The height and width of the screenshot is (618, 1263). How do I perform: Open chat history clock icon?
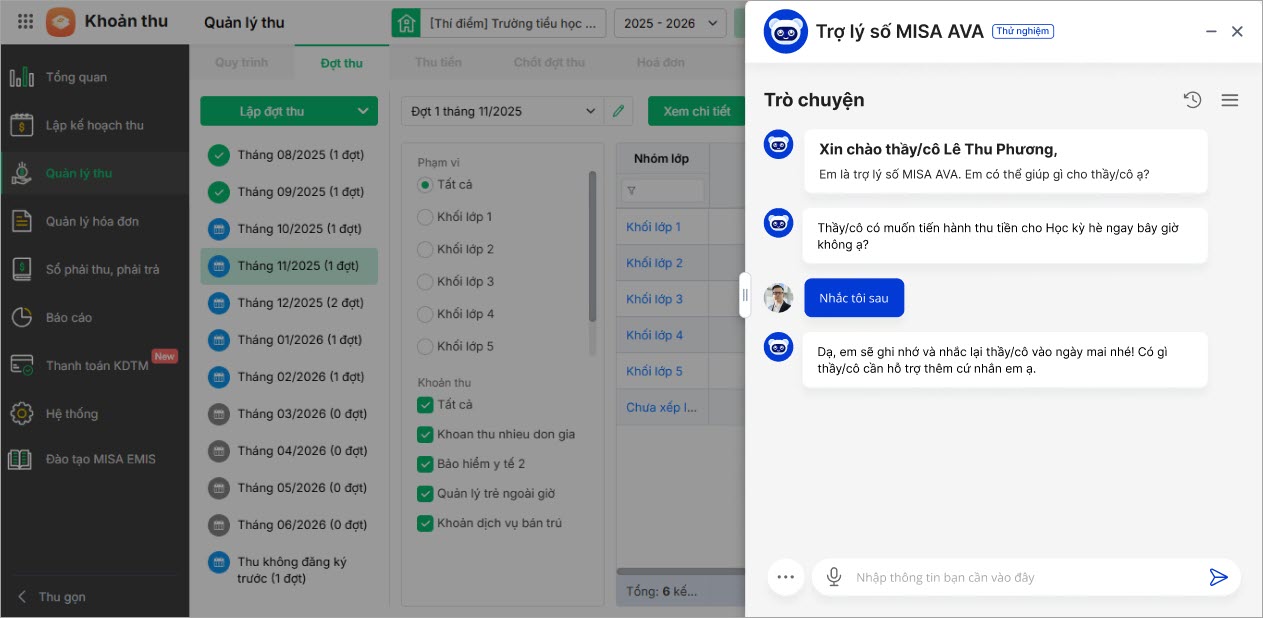[1192, 100]
